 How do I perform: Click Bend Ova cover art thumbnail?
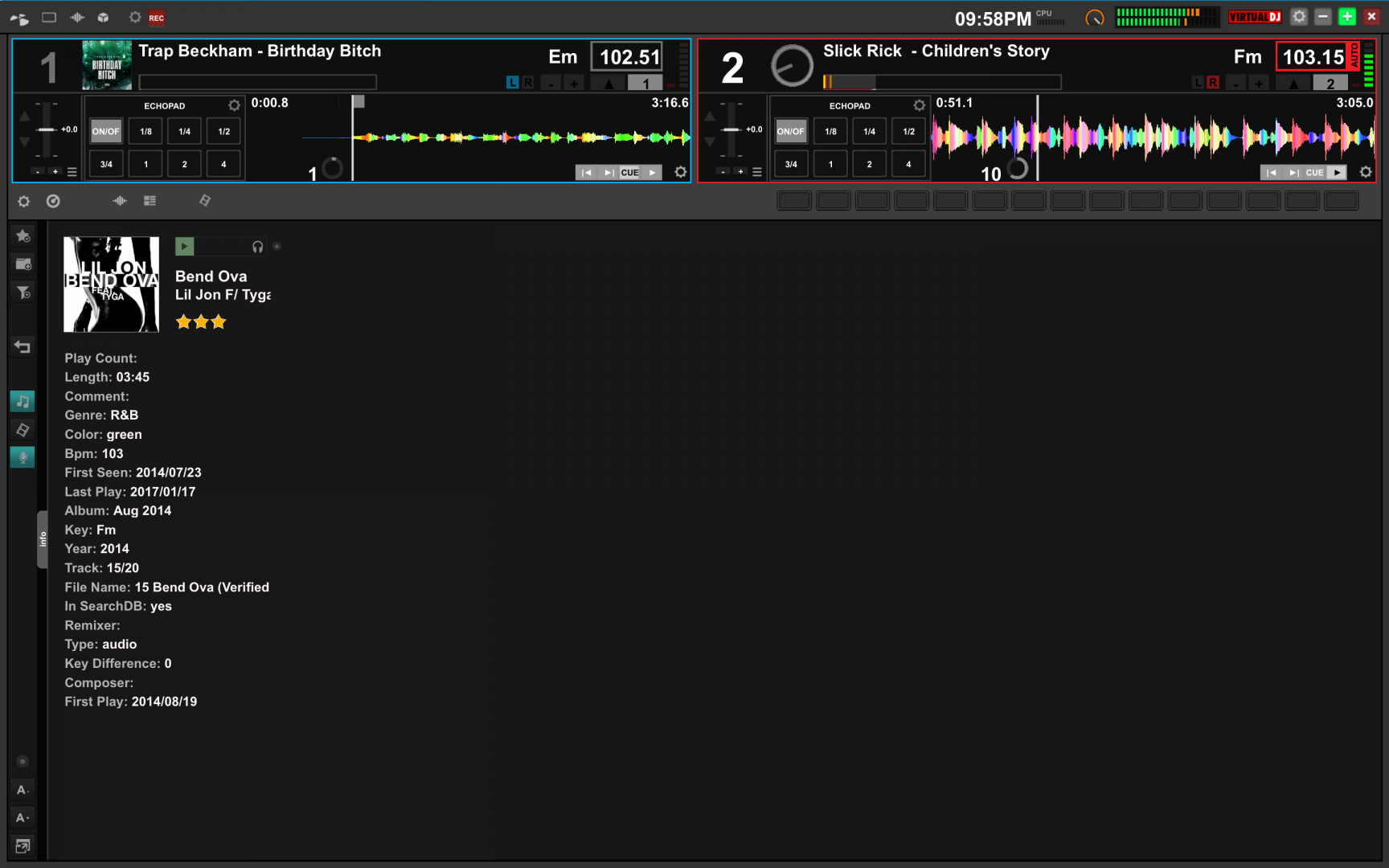click(112, 285)
